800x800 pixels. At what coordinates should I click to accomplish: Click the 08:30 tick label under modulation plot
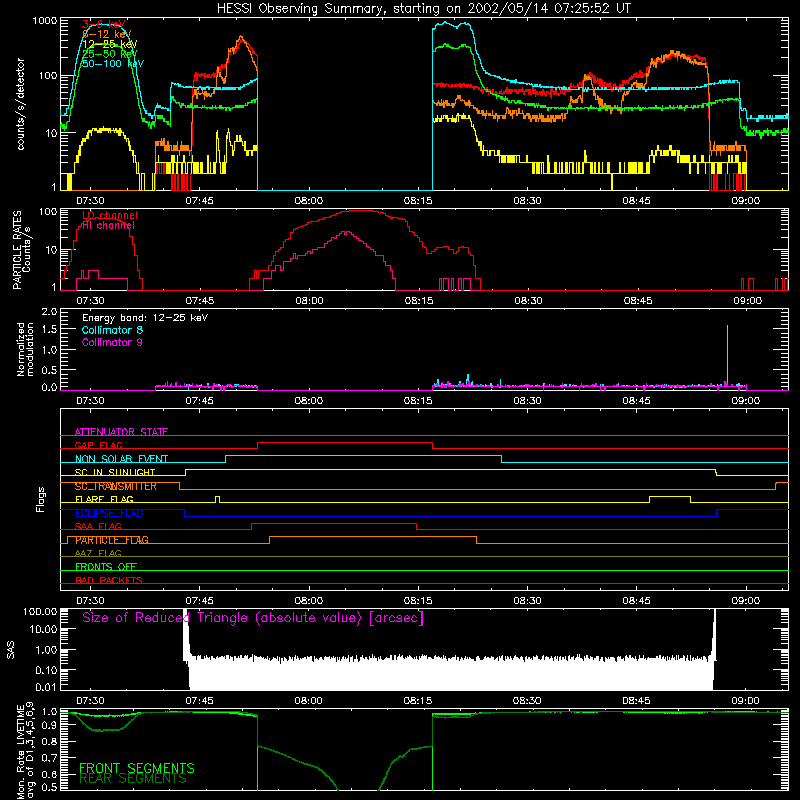528,401
